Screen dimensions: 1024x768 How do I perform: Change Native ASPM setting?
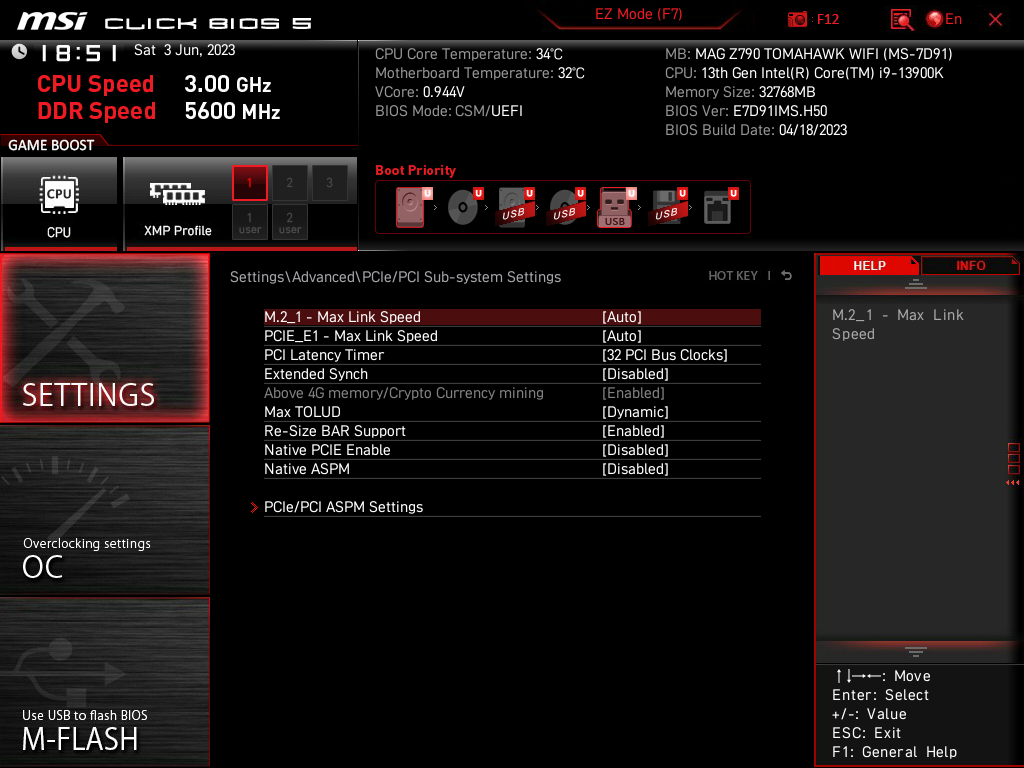[x=635, y=469]
